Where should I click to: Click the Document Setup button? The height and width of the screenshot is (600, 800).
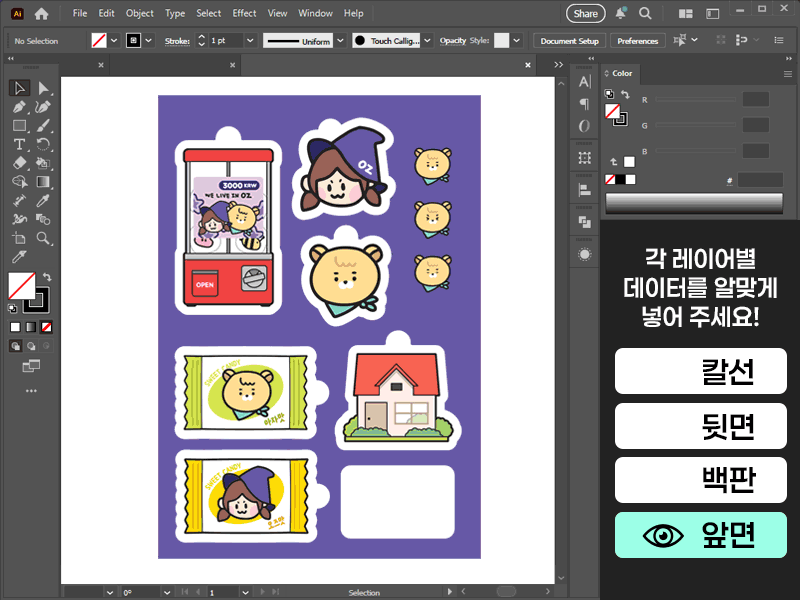(x=569, y=41)
